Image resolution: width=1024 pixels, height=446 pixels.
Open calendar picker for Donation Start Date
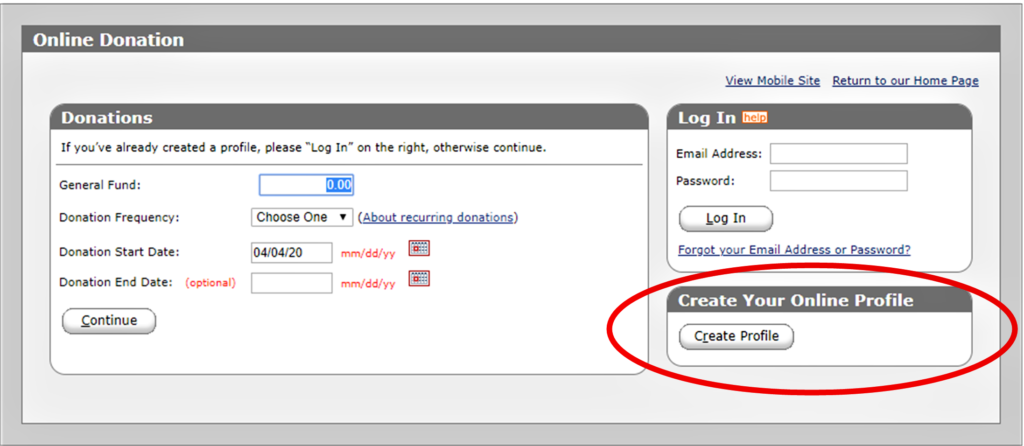tap(419, 248)
